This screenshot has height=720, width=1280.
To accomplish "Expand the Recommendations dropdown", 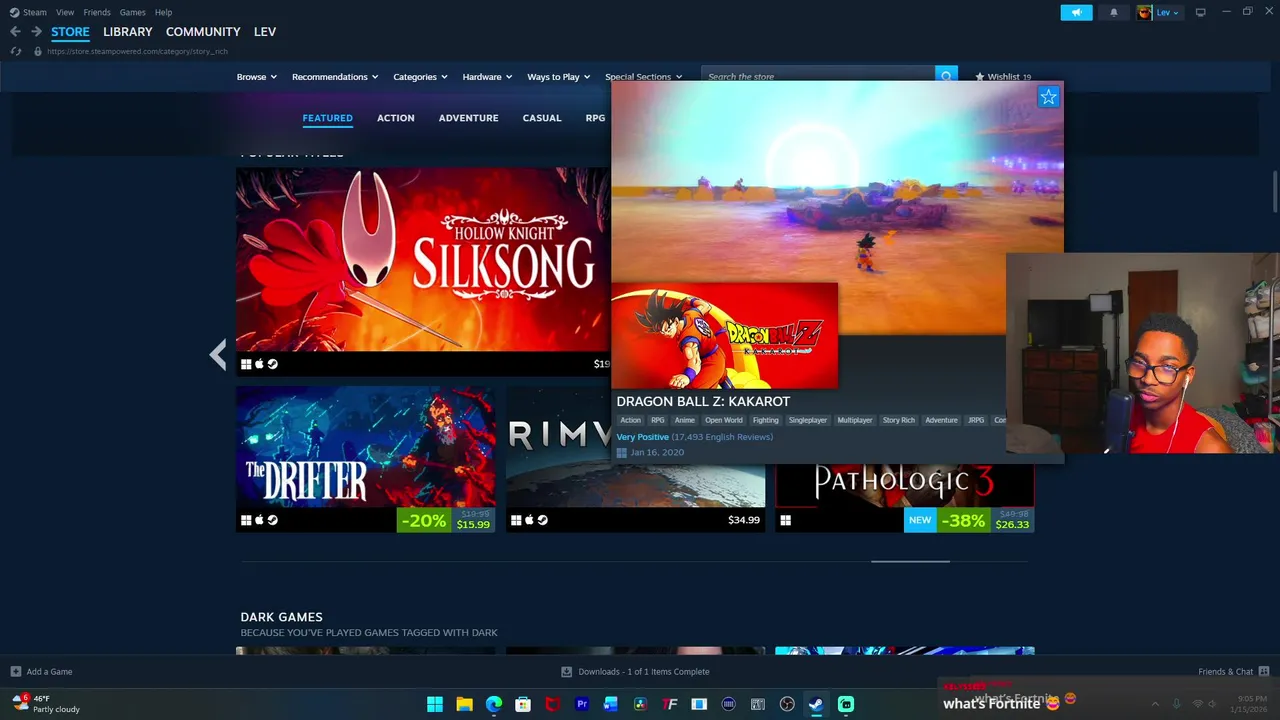I will tap(335, 77).
